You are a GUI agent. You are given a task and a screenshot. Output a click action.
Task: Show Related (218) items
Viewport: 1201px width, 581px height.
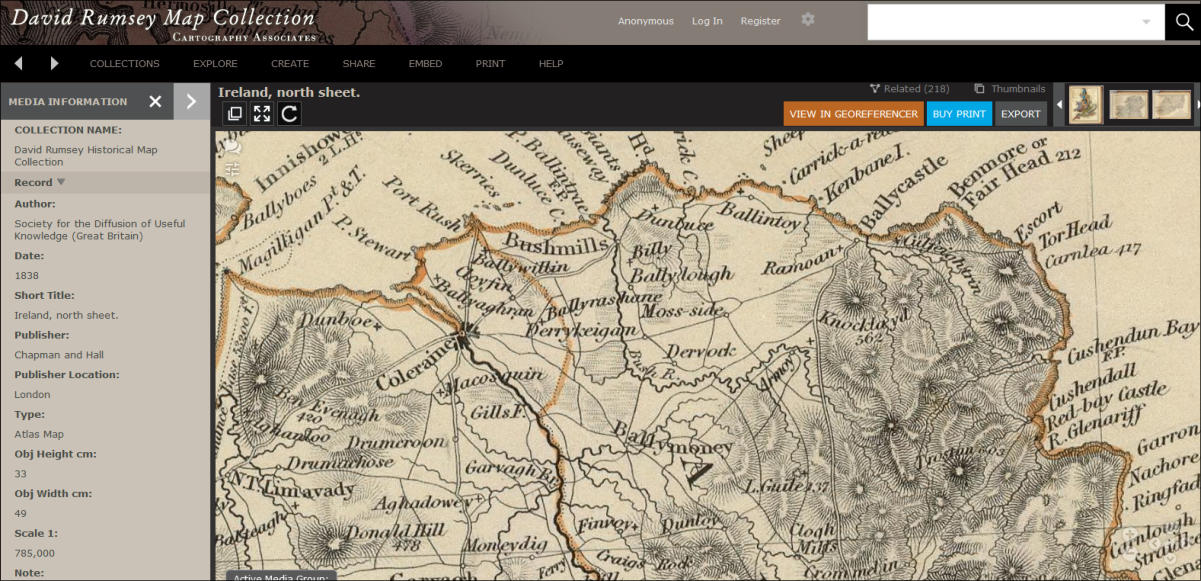coord(910,89)
